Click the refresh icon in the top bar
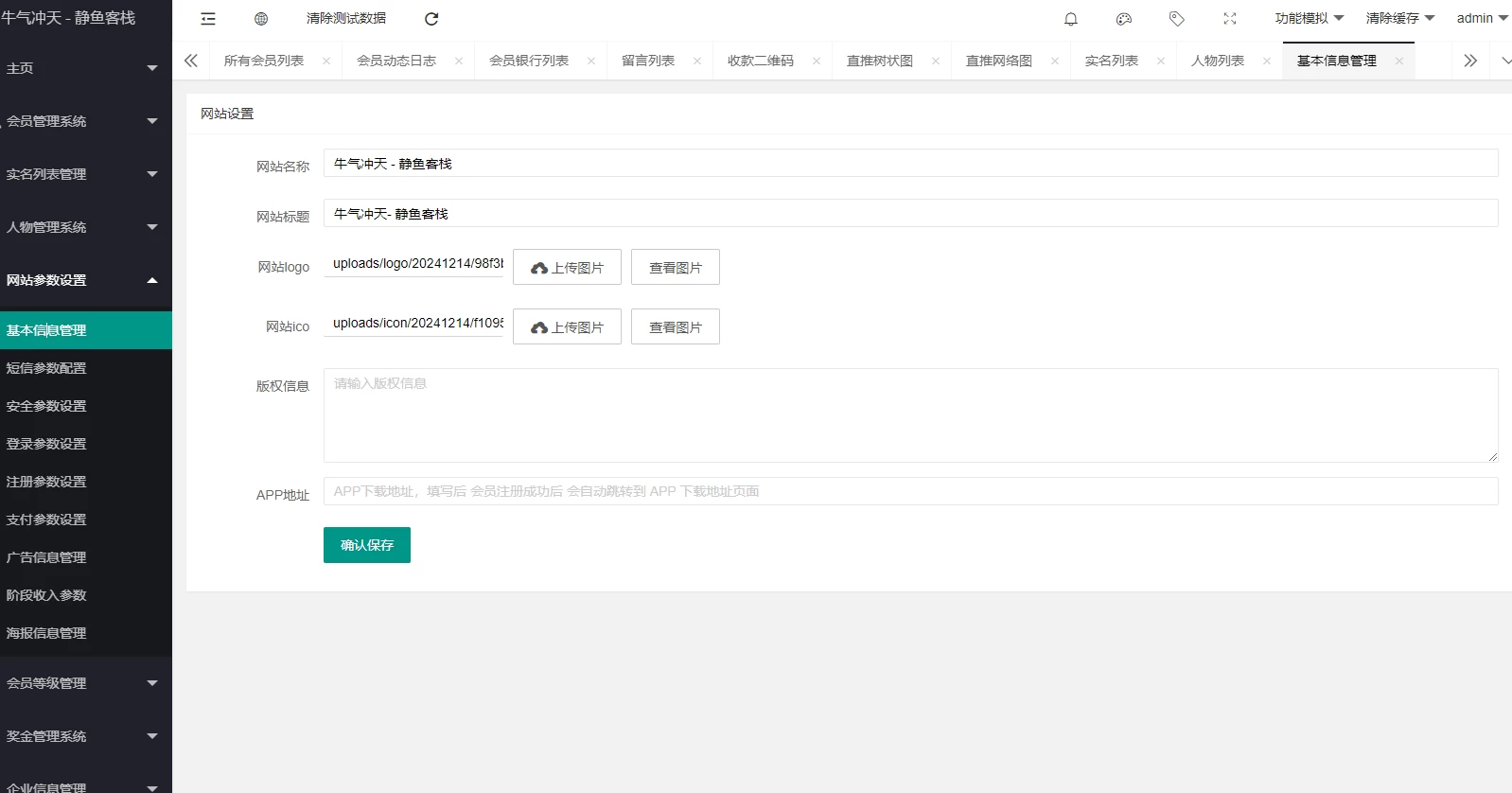The height and width of the screenshot is (793, 1512). [431, 19]
